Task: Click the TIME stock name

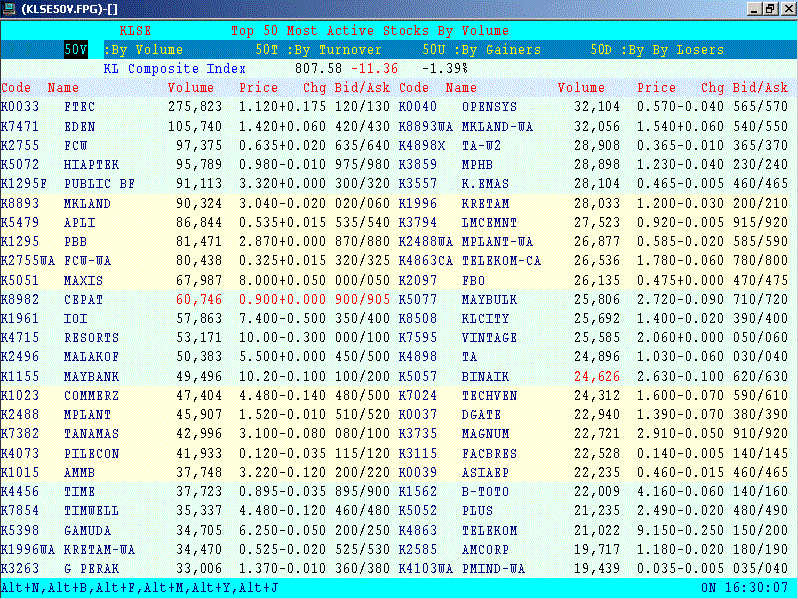Action: coord(80,492)
